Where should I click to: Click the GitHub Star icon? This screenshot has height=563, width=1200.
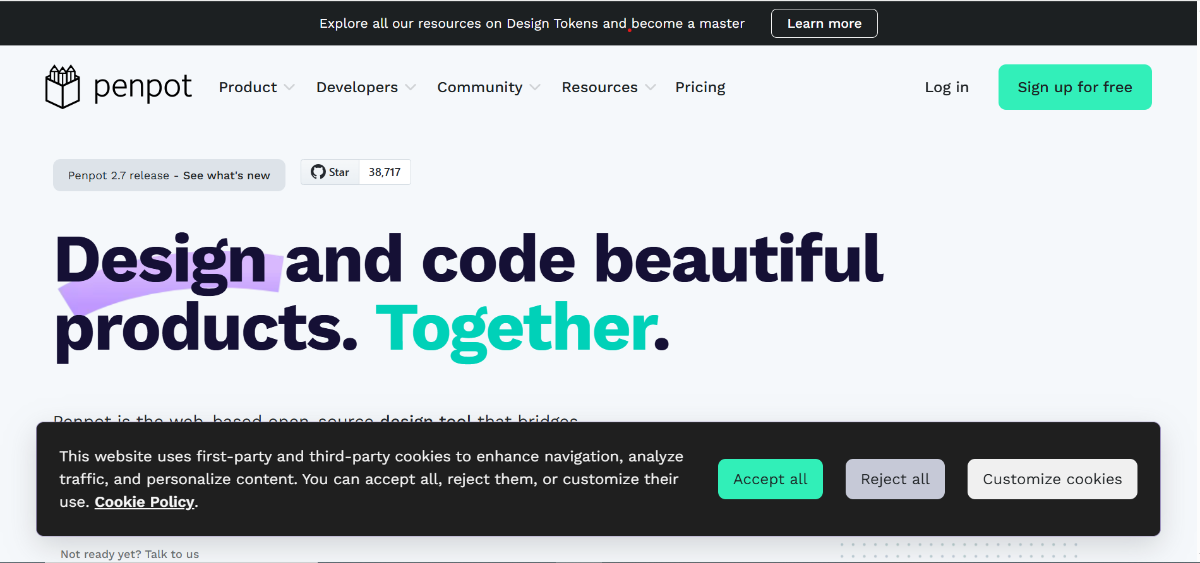(318, 172)
